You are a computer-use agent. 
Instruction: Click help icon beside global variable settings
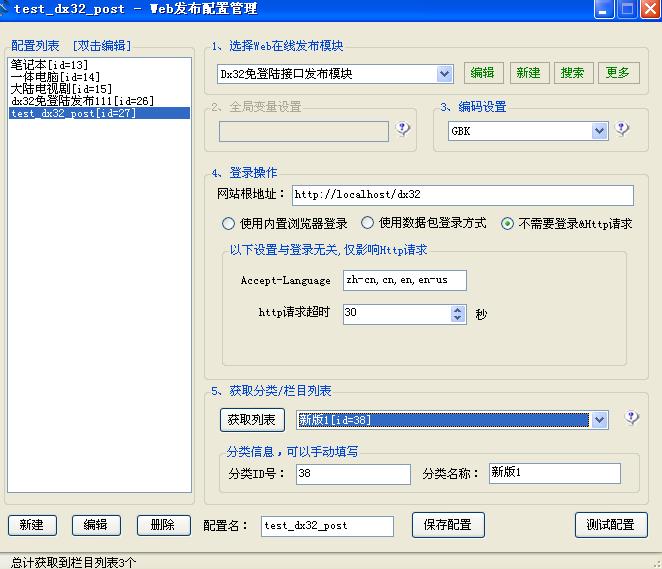coord(403,130)
